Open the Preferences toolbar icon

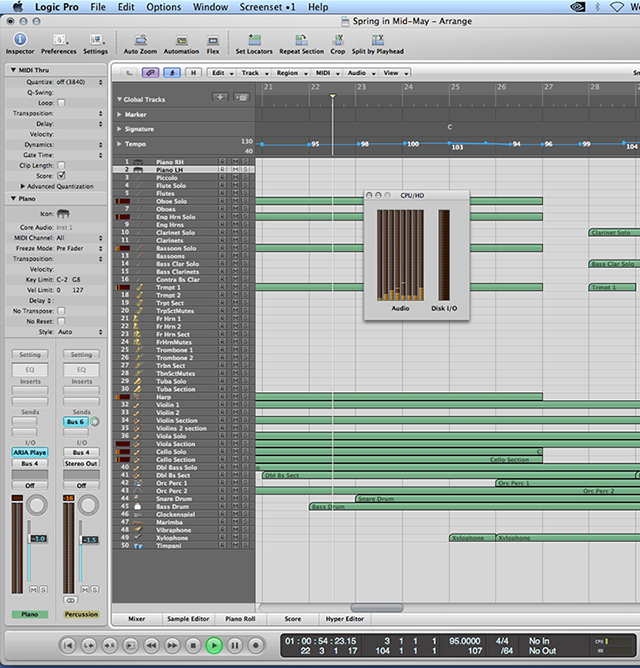[59, 43]
